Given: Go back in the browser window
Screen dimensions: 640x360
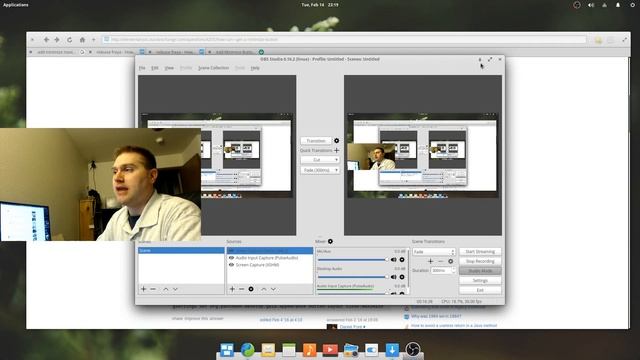Looking at the screenshot, I should tap(46, 40).
